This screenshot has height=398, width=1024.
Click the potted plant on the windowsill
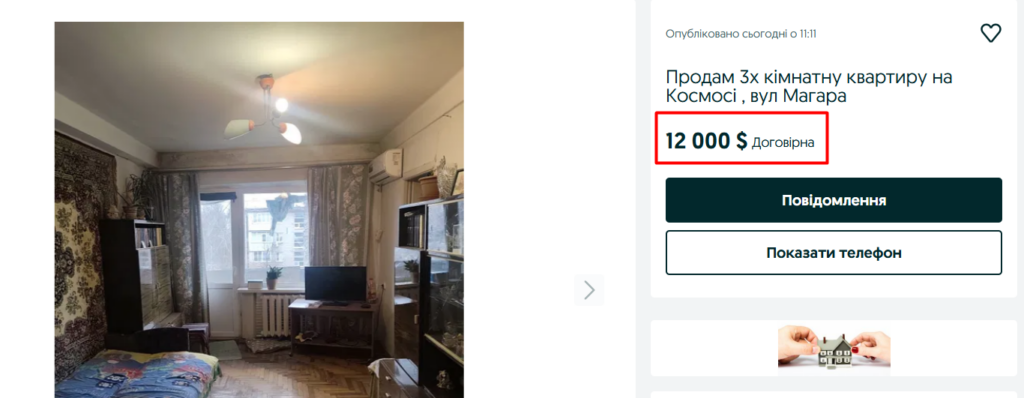pos(274,277)
